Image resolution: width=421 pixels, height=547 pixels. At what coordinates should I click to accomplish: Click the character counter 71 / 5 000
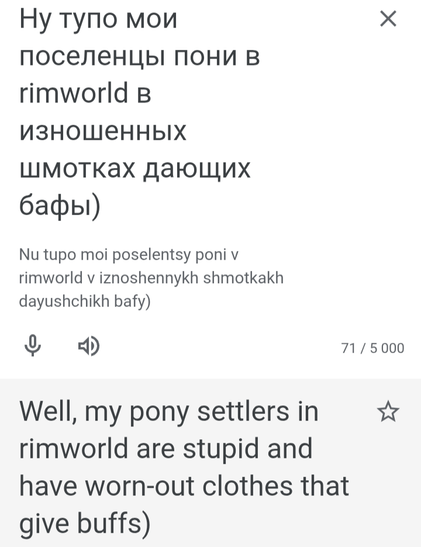click(x=373, y=348)
